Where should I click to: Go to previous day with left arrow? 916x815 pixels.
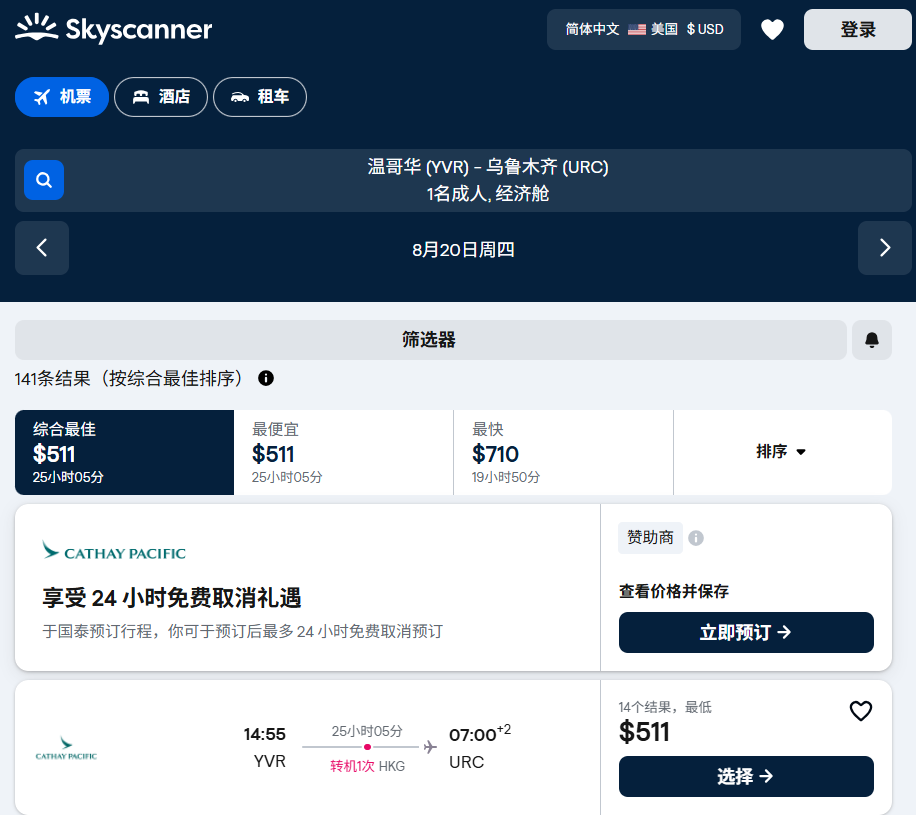click(x=42, y=248)
